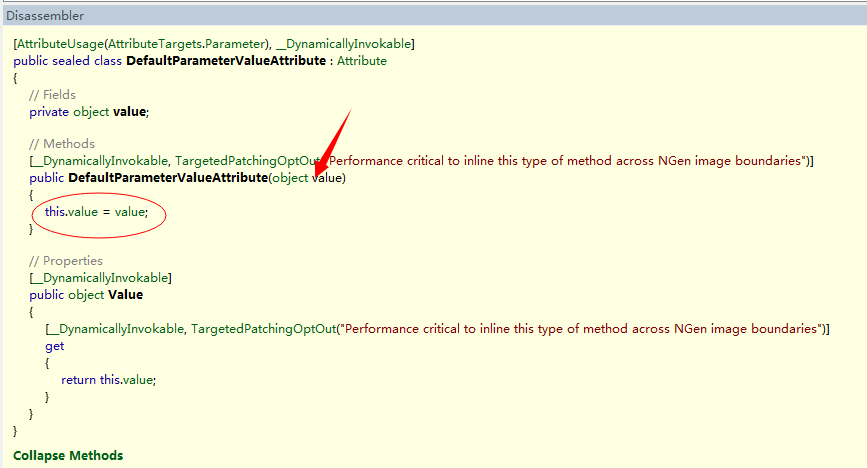The image size is (867, 468).
Task: Click the "this.value = value;" statement
Action: tap(97, 212)
